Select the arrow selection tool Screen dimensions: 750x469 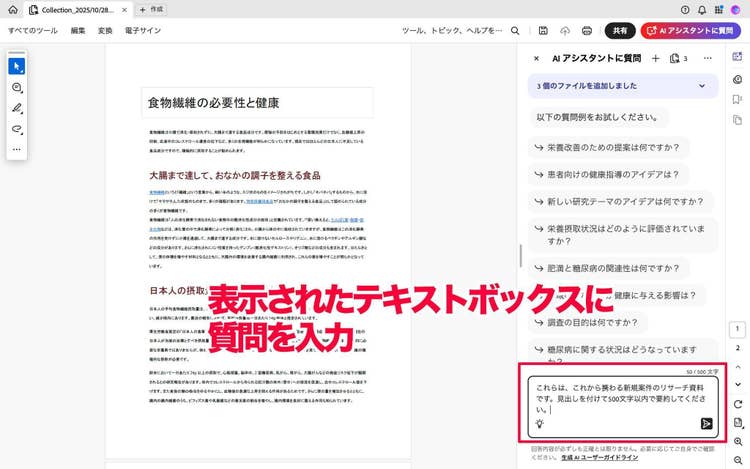pos(16,66)
